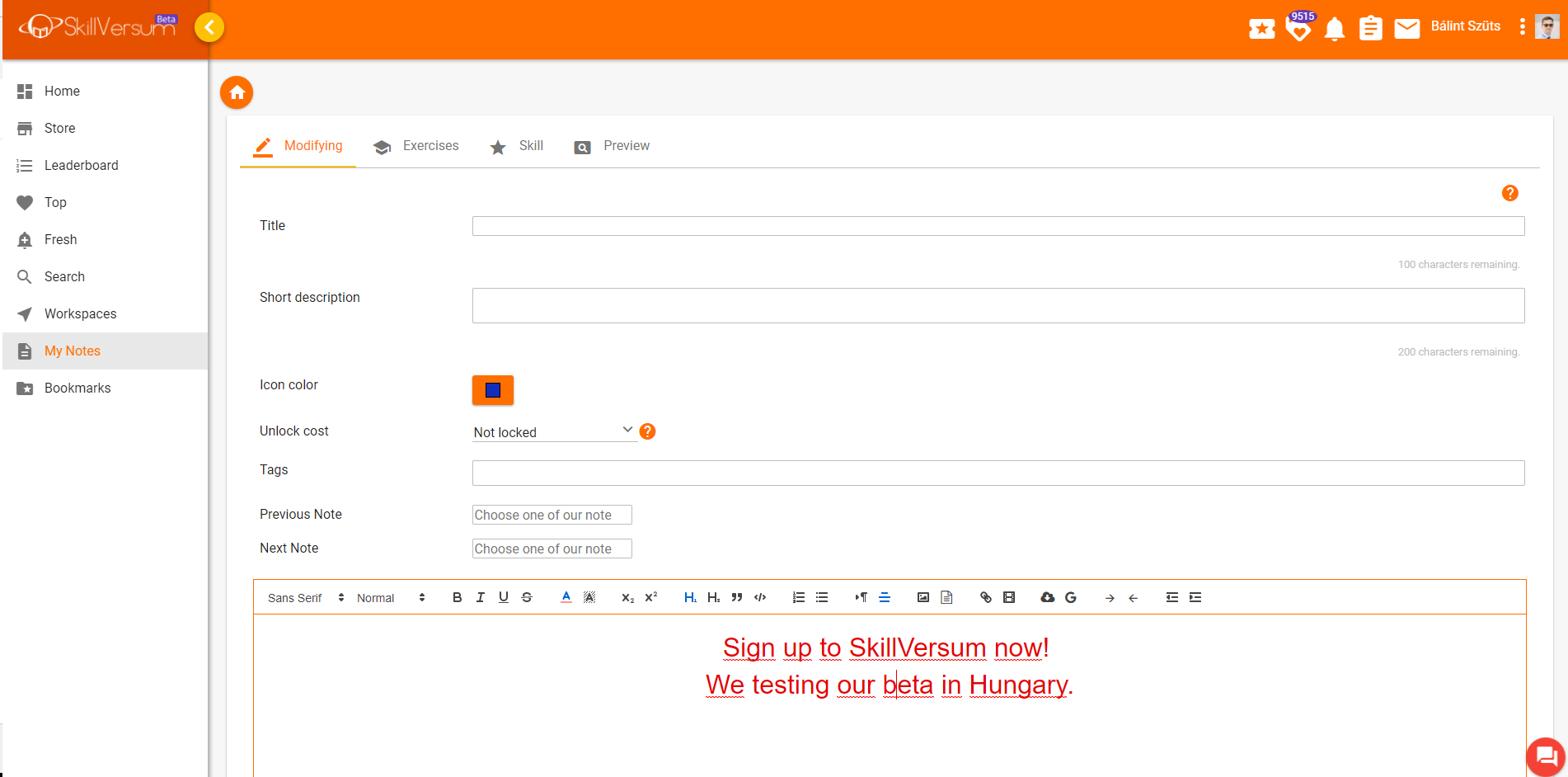Open My Notes in the sidebar
The width and height of the screenshot is (1568, 777).
click(x=106, y=351)
